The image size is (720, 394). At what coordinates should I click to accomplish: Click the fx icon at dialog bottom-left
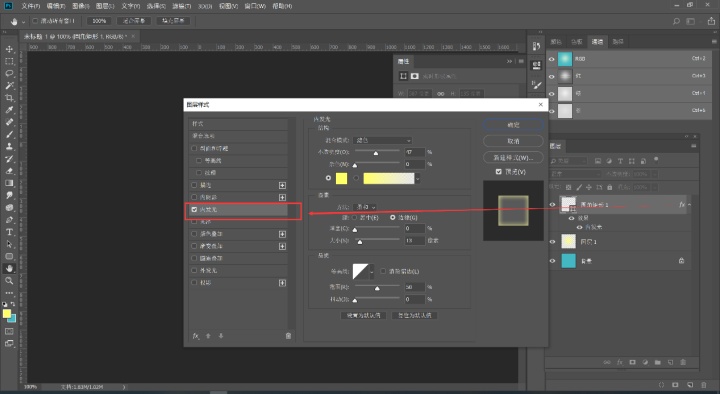tap(196, 336)
